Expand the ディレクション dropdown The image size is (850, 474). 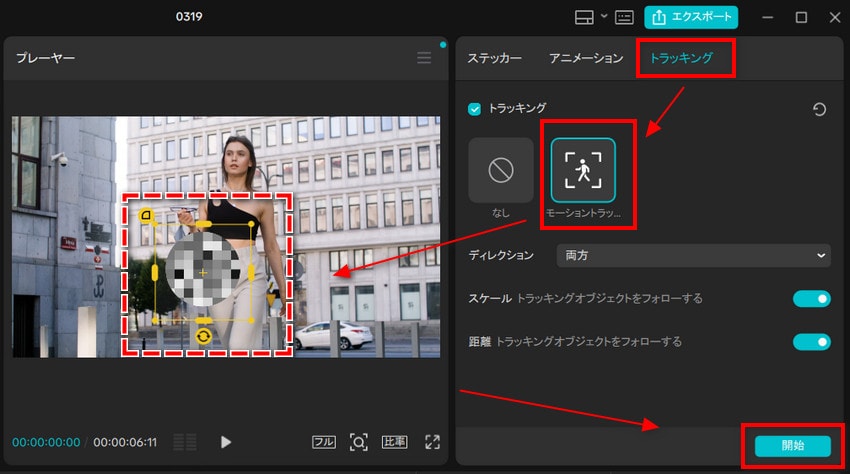(693, 256)
